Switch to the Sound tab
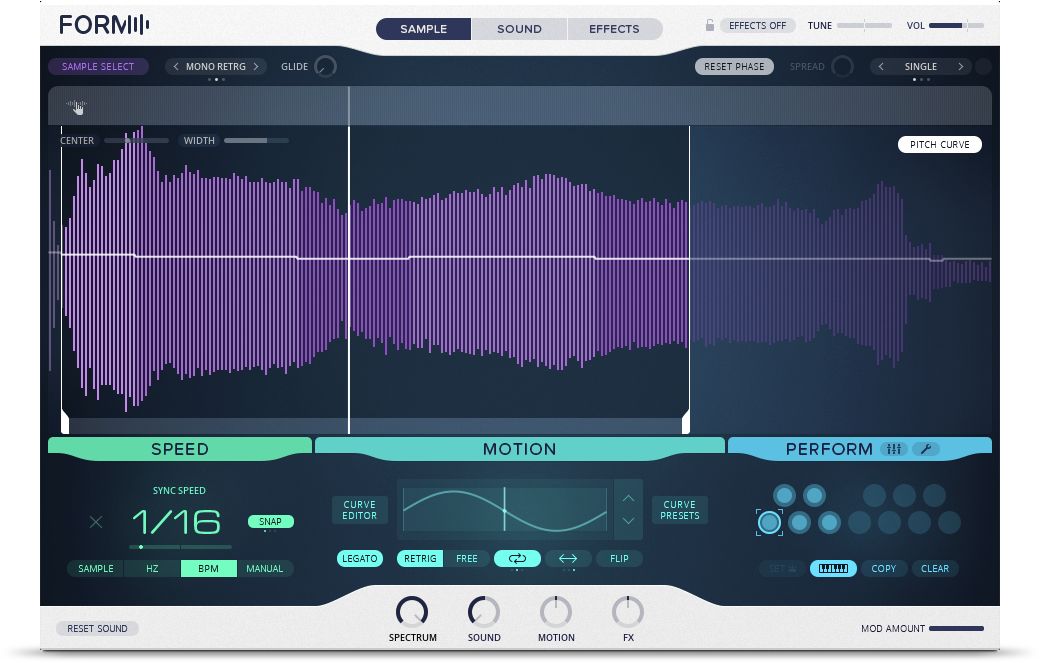Viewport: 1040px width, 663px height. (x=519, y=29)
